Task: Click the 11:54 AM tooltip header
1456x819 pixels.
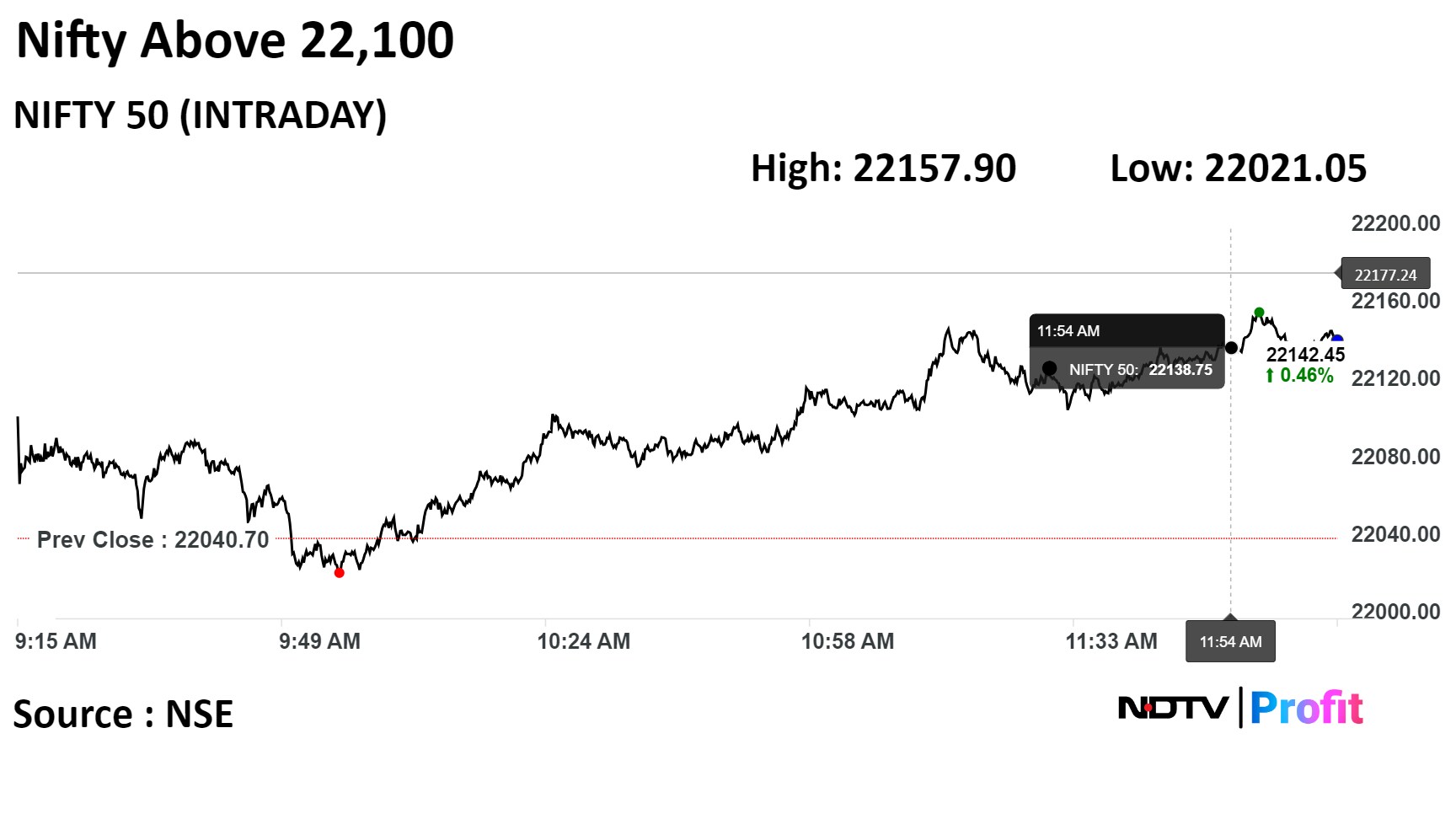Action: [x=1068, y=331]
